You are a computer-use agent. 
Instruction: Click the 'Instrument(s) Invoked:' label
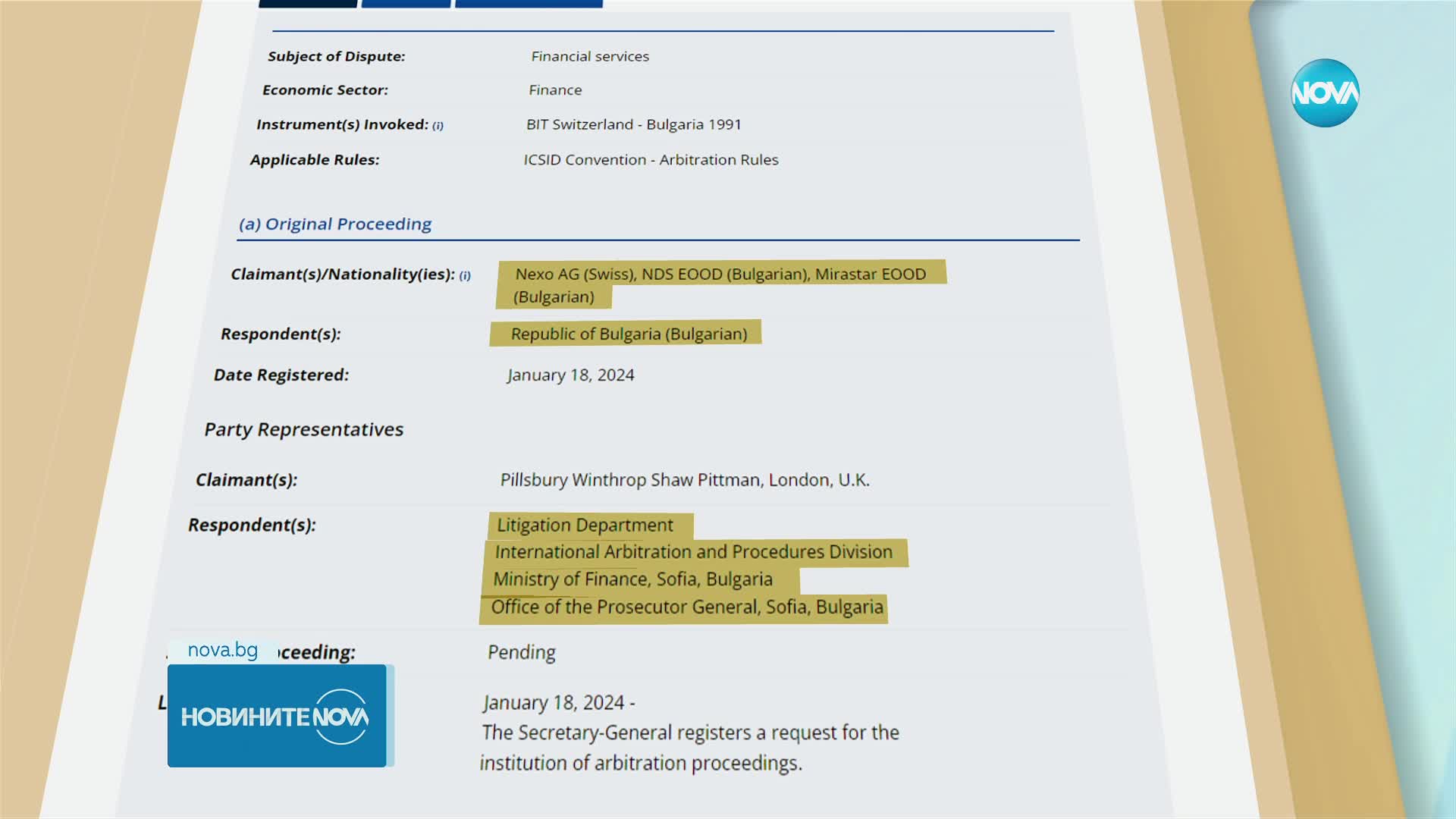(x=342, y=124)
